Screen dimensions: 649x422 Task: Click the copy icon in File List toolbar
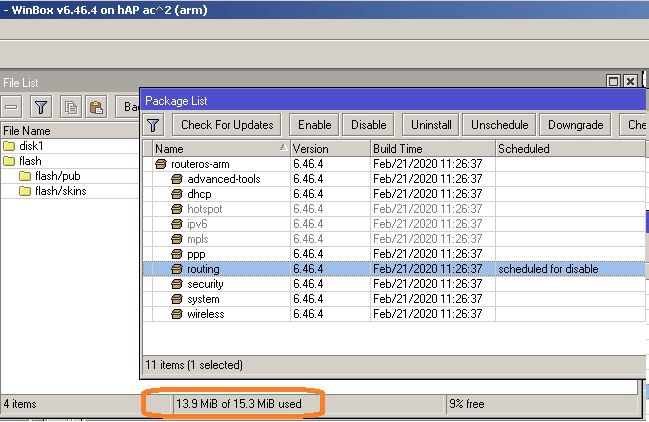pyautogui.click(x=71, y=107)
